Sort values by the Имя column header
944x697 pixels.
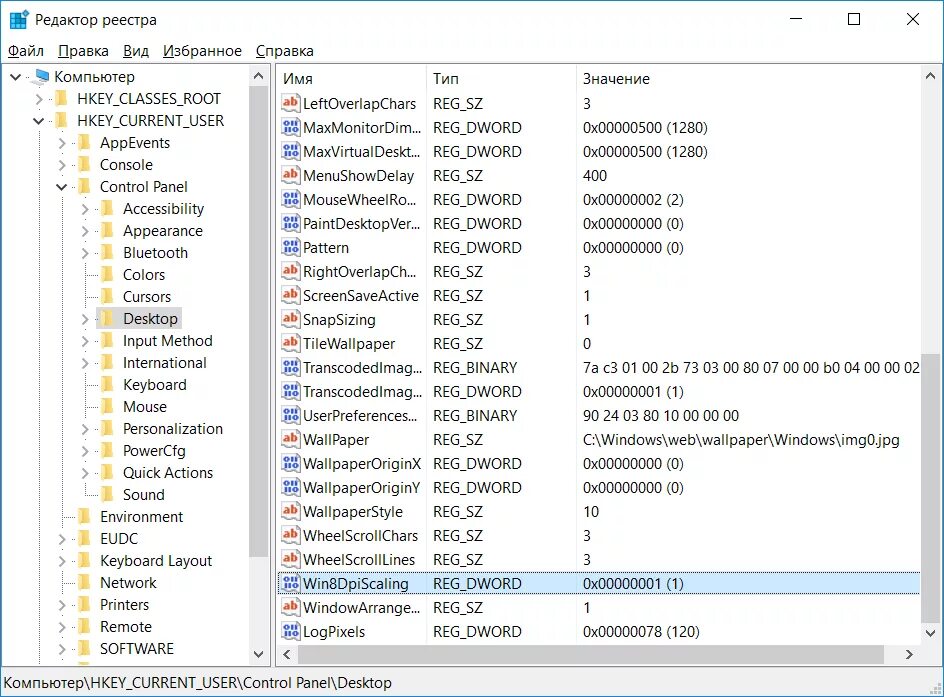click(x=352, y=79)
